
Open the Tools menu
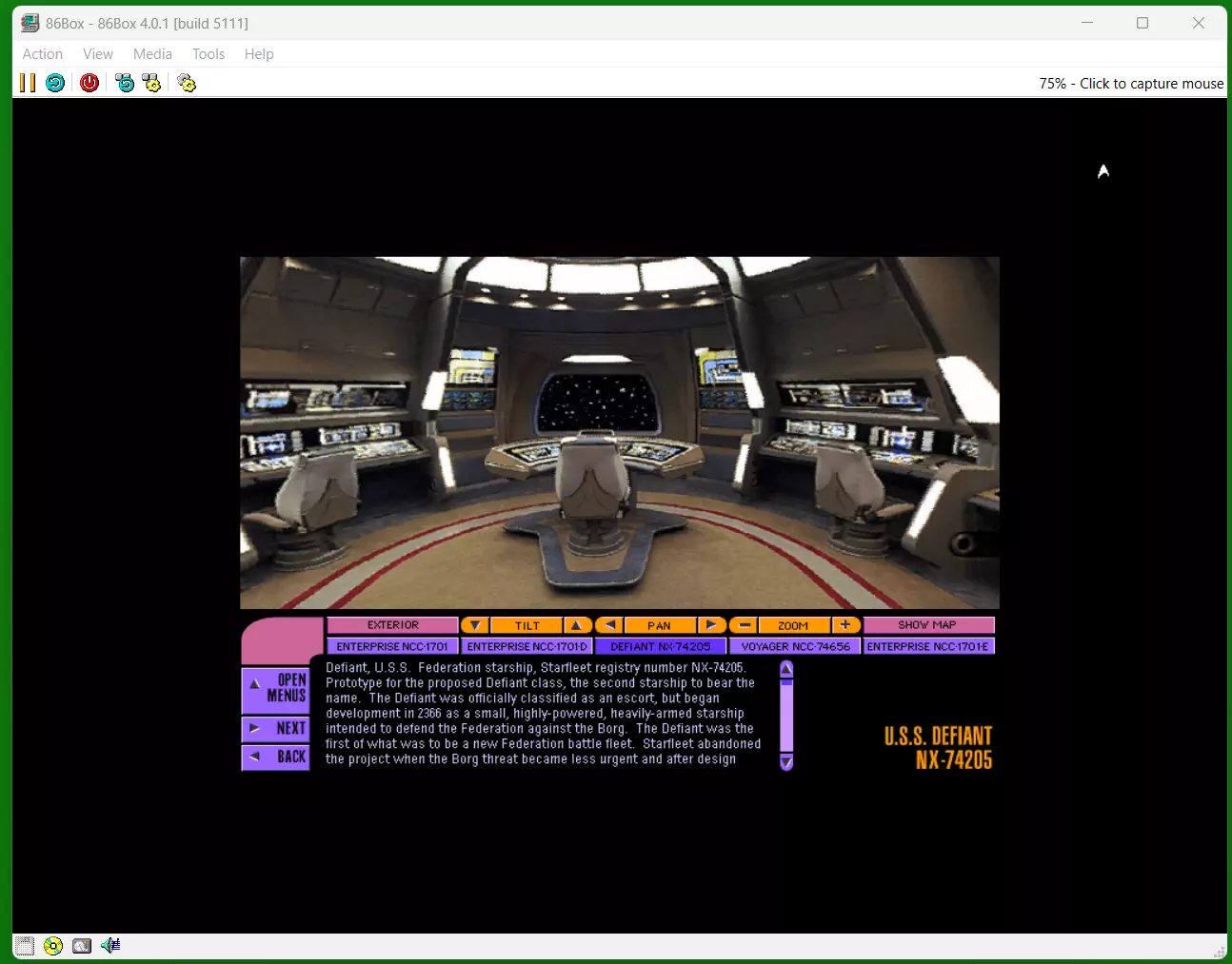pos(209,54)
